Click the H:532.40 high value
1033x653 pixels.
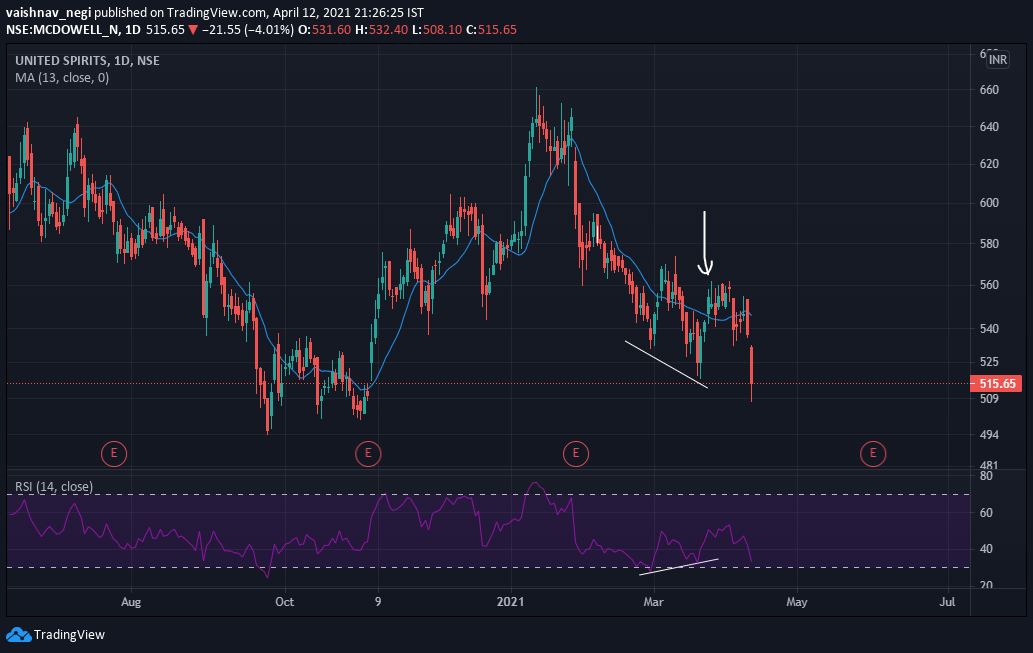point(381,30)
